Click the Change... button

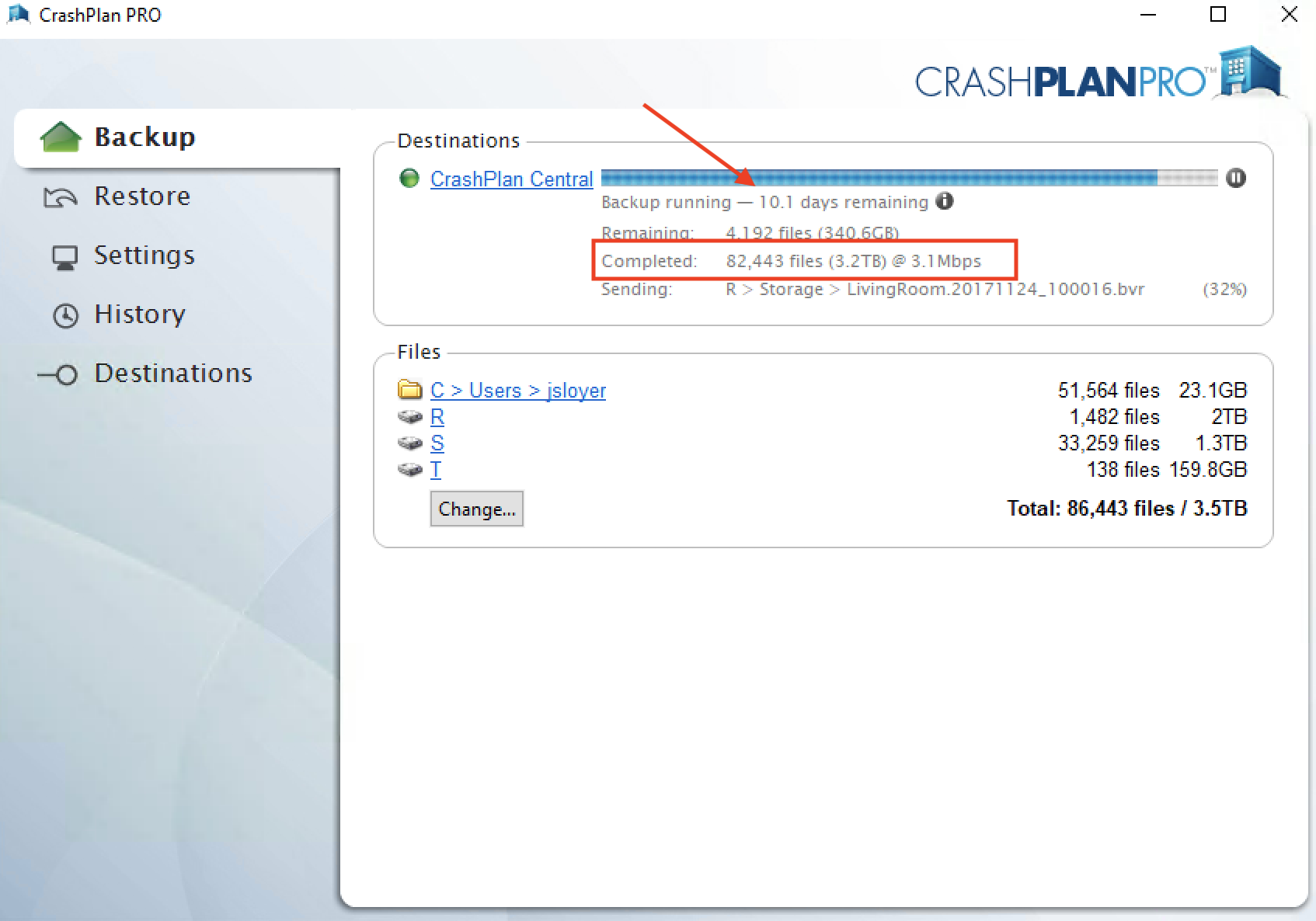coord(477,509)
